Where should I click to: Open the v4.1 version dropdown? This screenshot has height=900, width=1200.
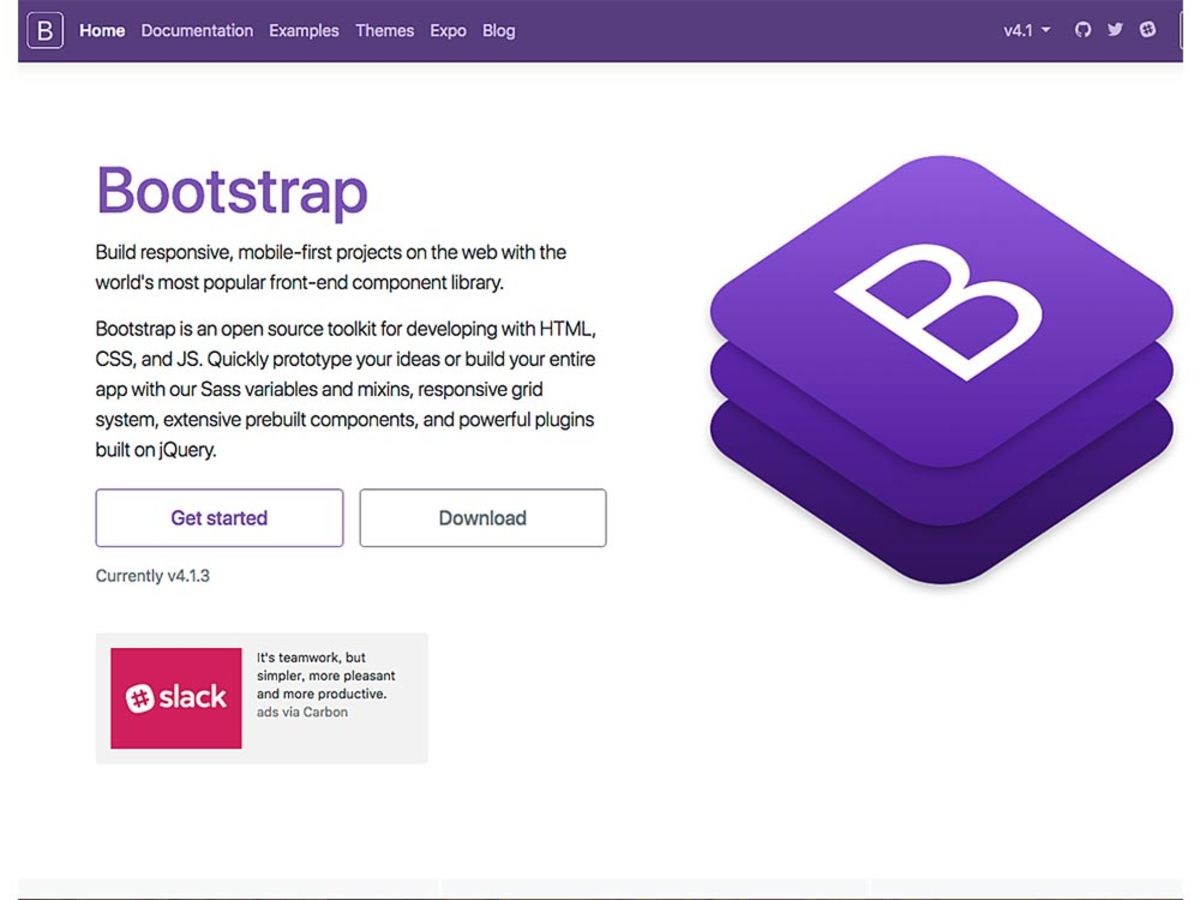[1026, 31]
